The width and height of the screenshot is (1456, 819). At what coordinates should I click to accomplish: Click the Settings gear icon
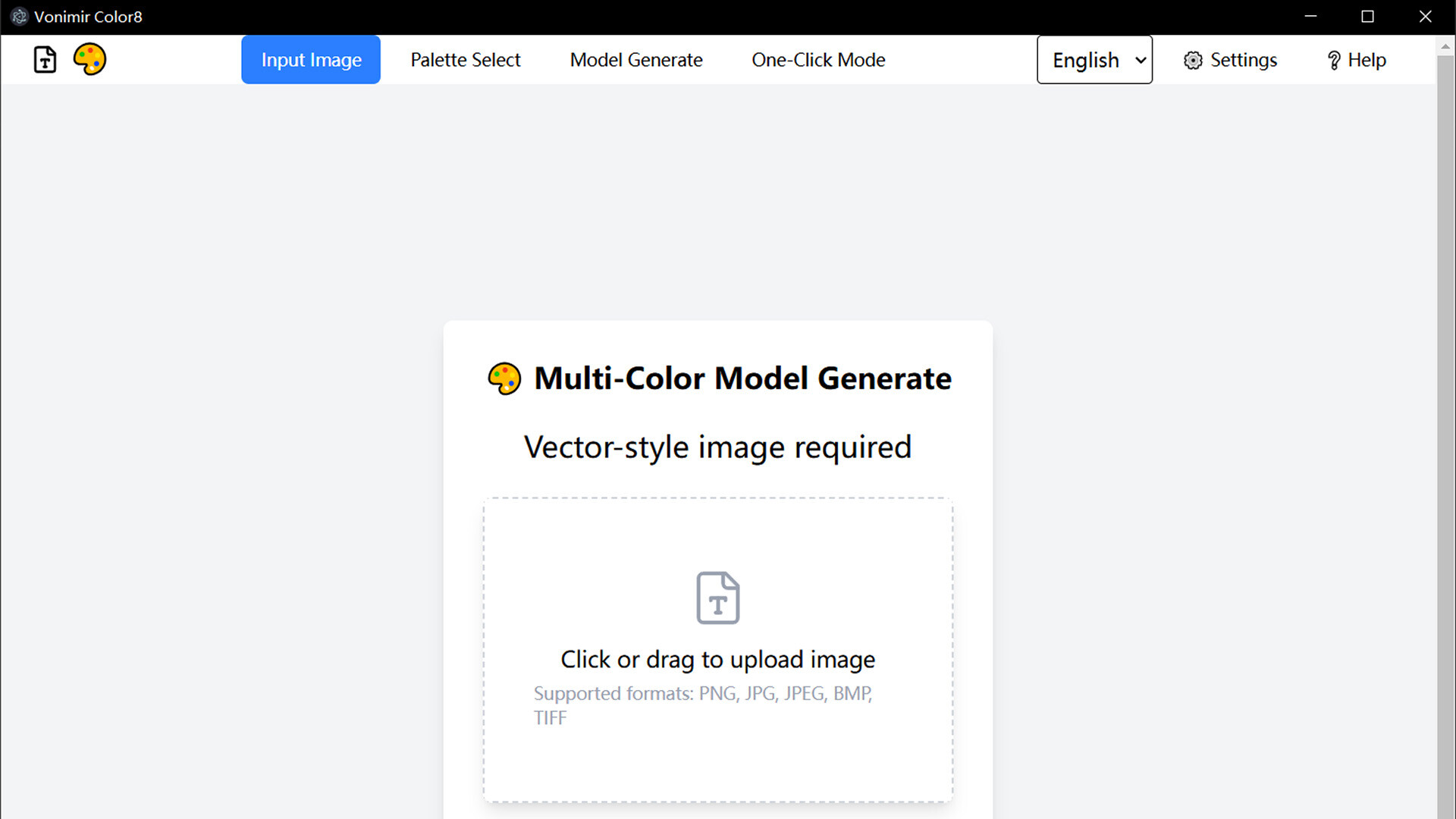(1193, 60)
